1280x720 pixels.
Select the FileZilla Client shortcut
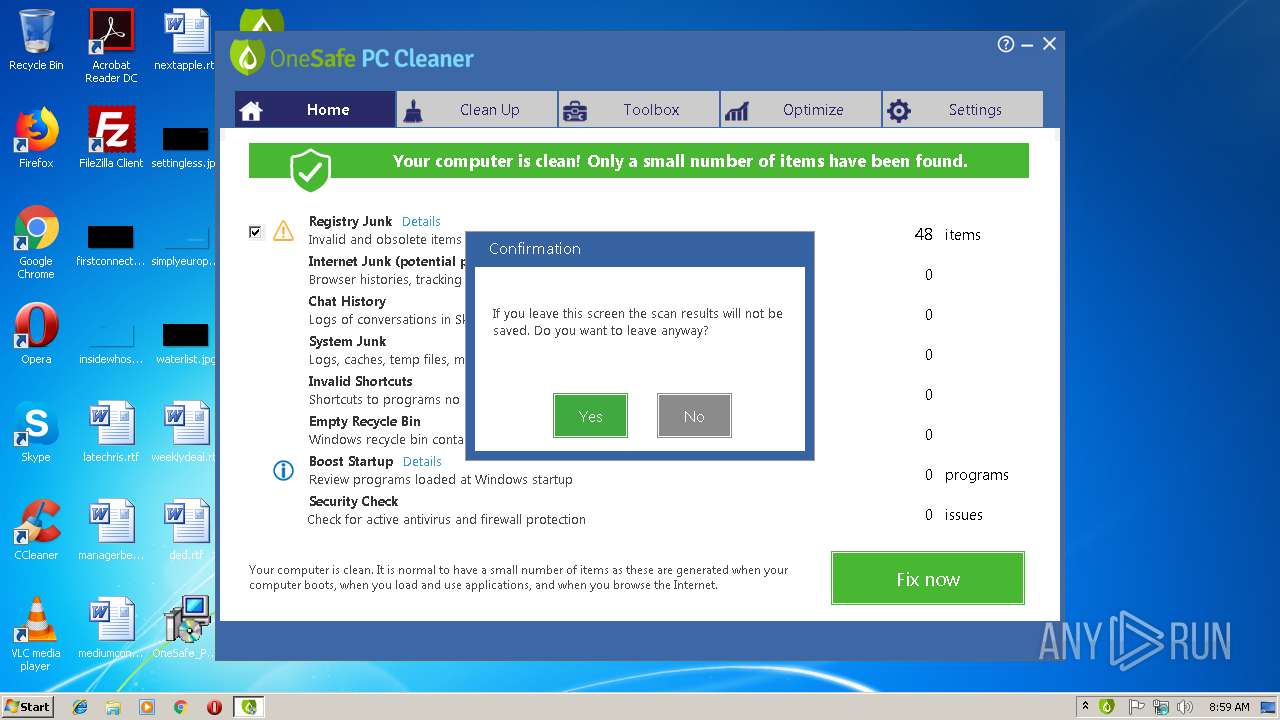(x=111, y=138)
